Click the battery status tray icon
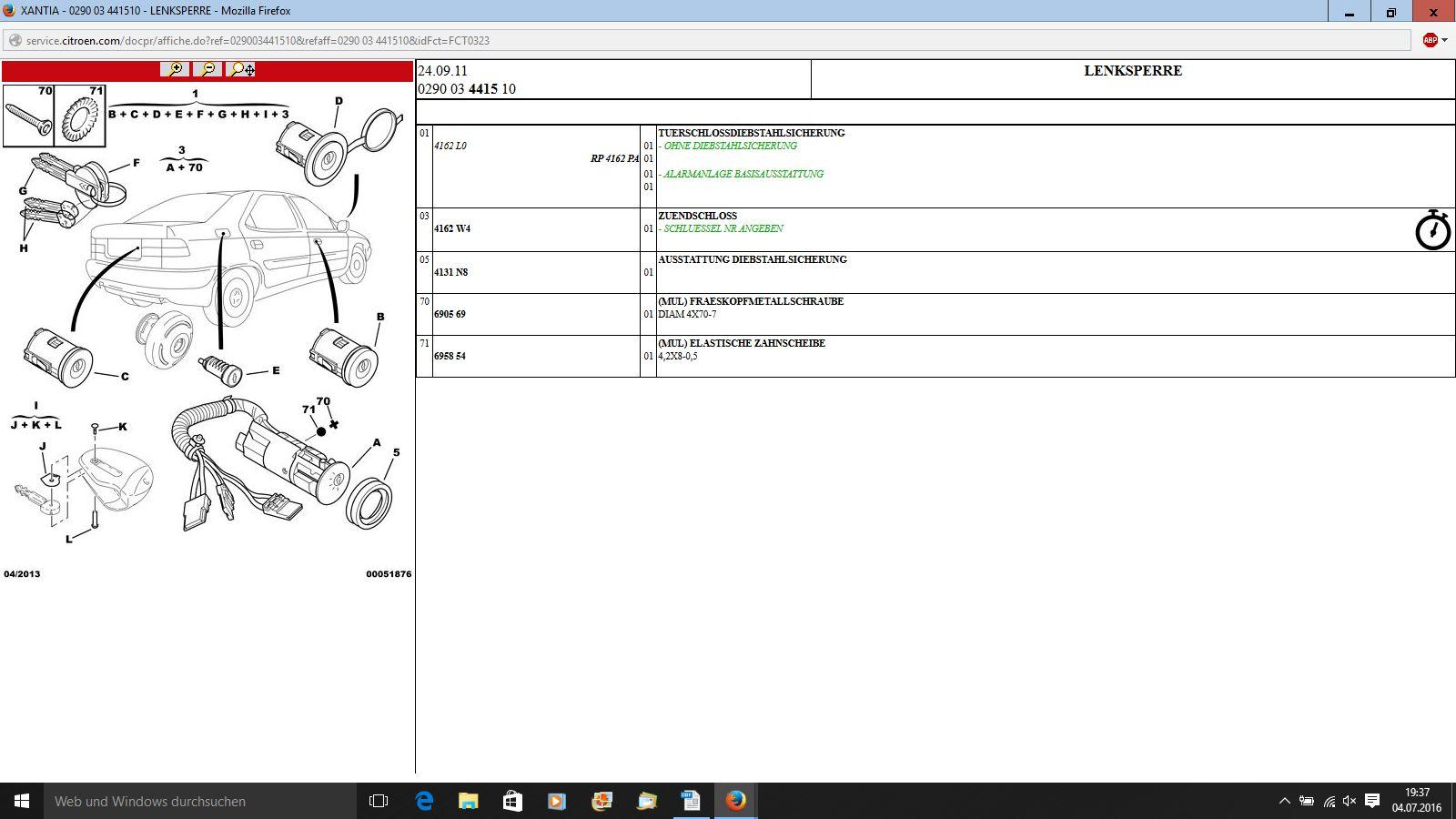 pos(1306,801)
